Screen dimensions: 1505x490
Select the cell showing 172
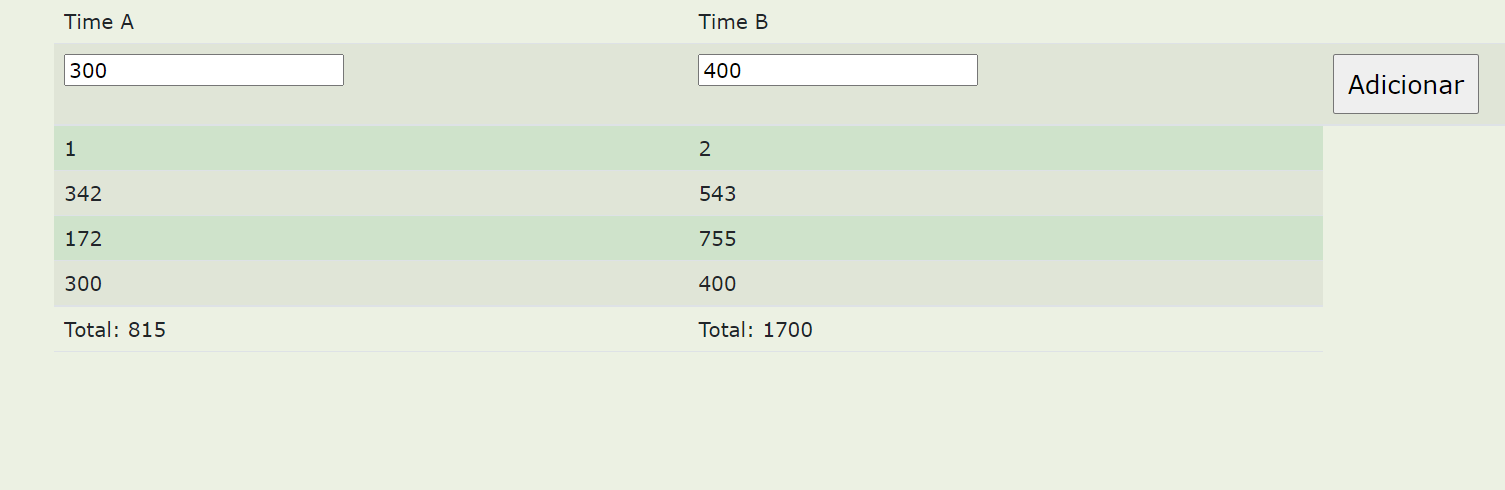click(x=371, y=239)
